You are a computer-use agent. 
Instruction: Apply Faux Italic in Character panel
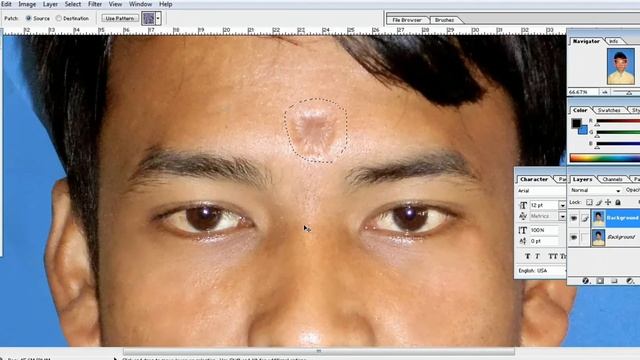(x=538, y=256)
